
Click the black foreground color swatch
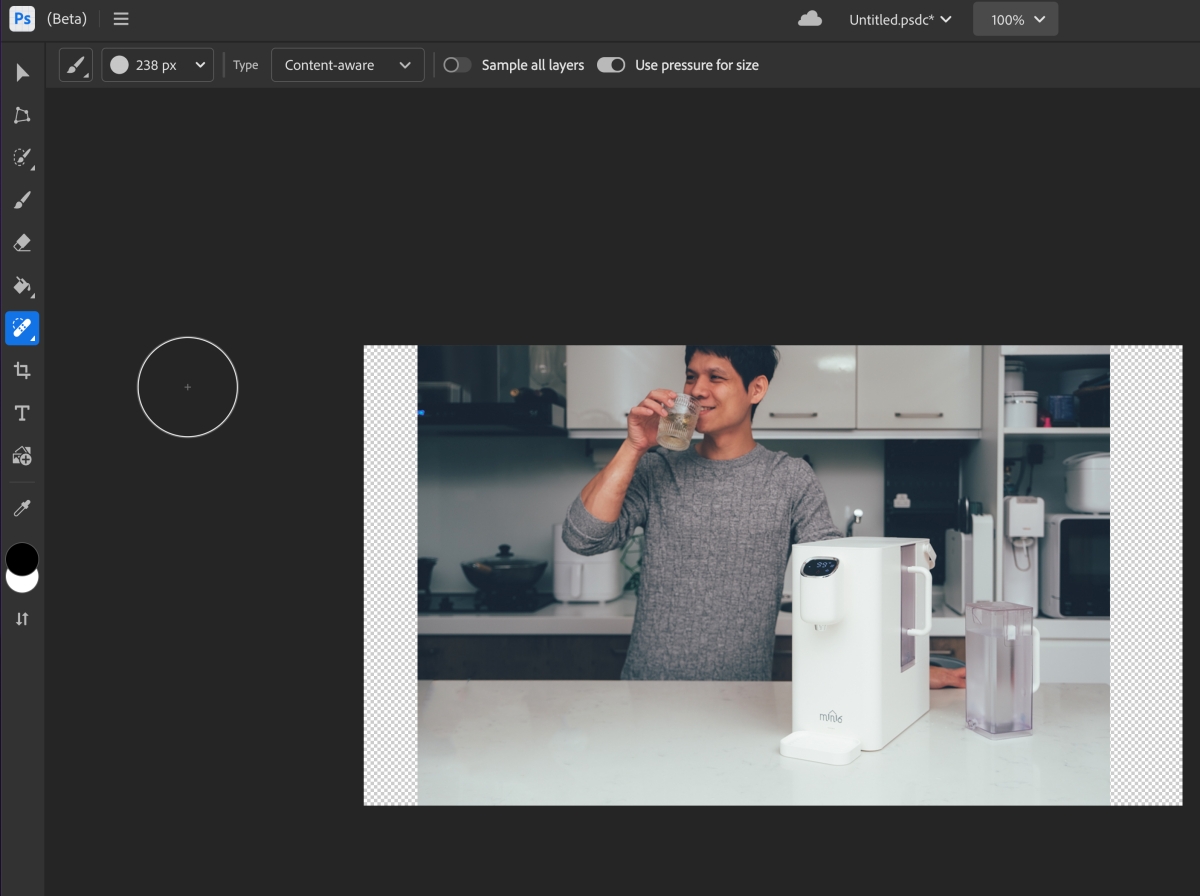[22, 557]
